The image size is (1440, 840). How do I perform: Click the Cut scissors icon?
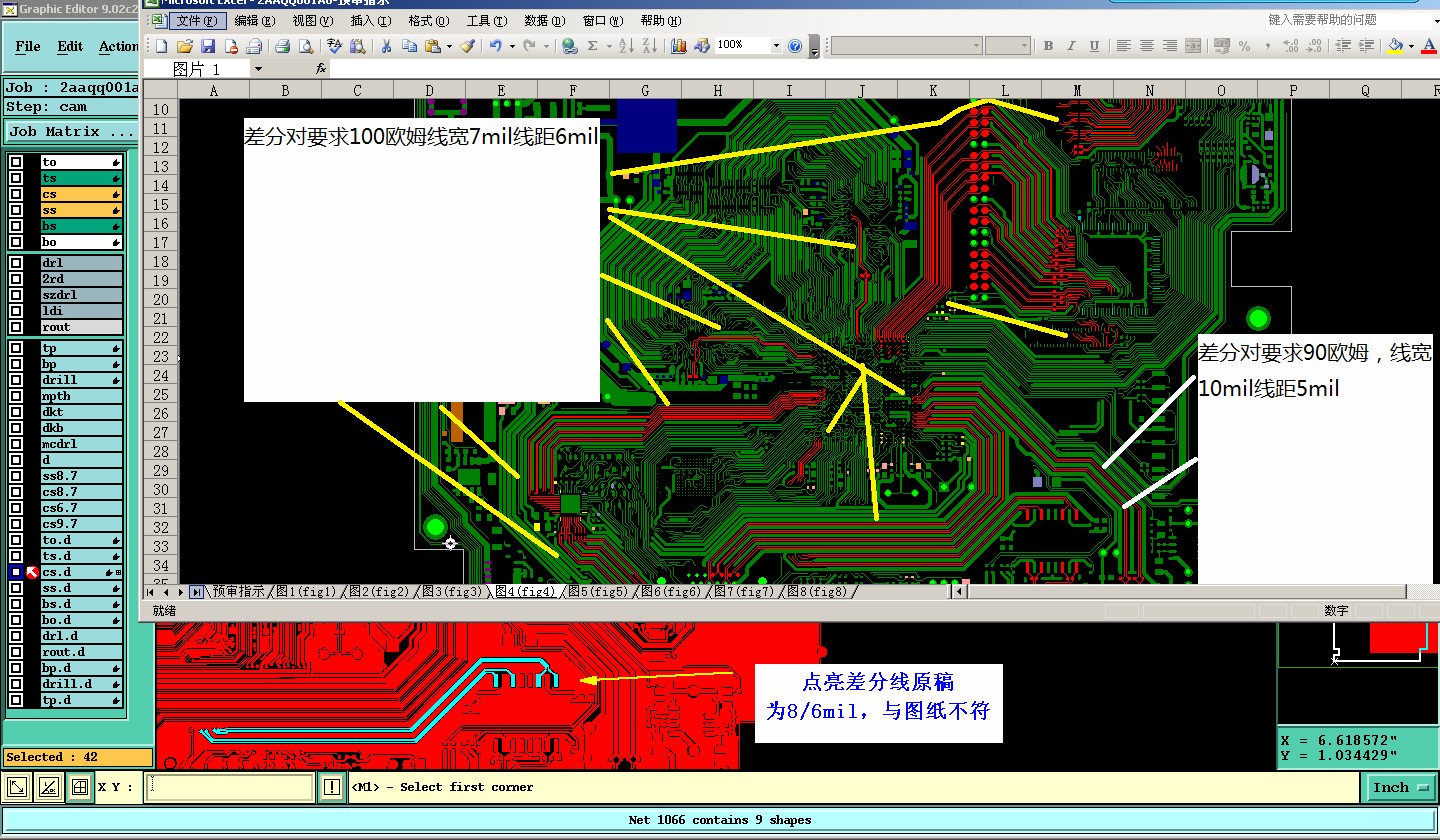(386, 46)
